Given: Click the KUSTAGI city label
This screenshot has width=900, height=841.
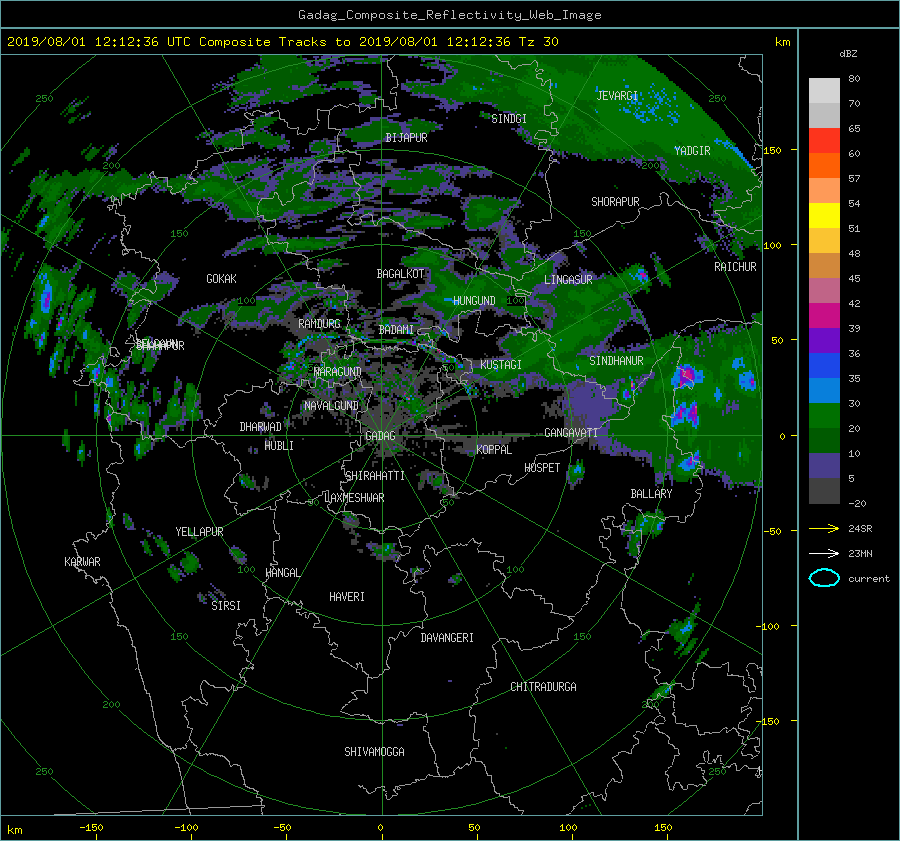Looking at the screenshot, I should pos(501,365).
